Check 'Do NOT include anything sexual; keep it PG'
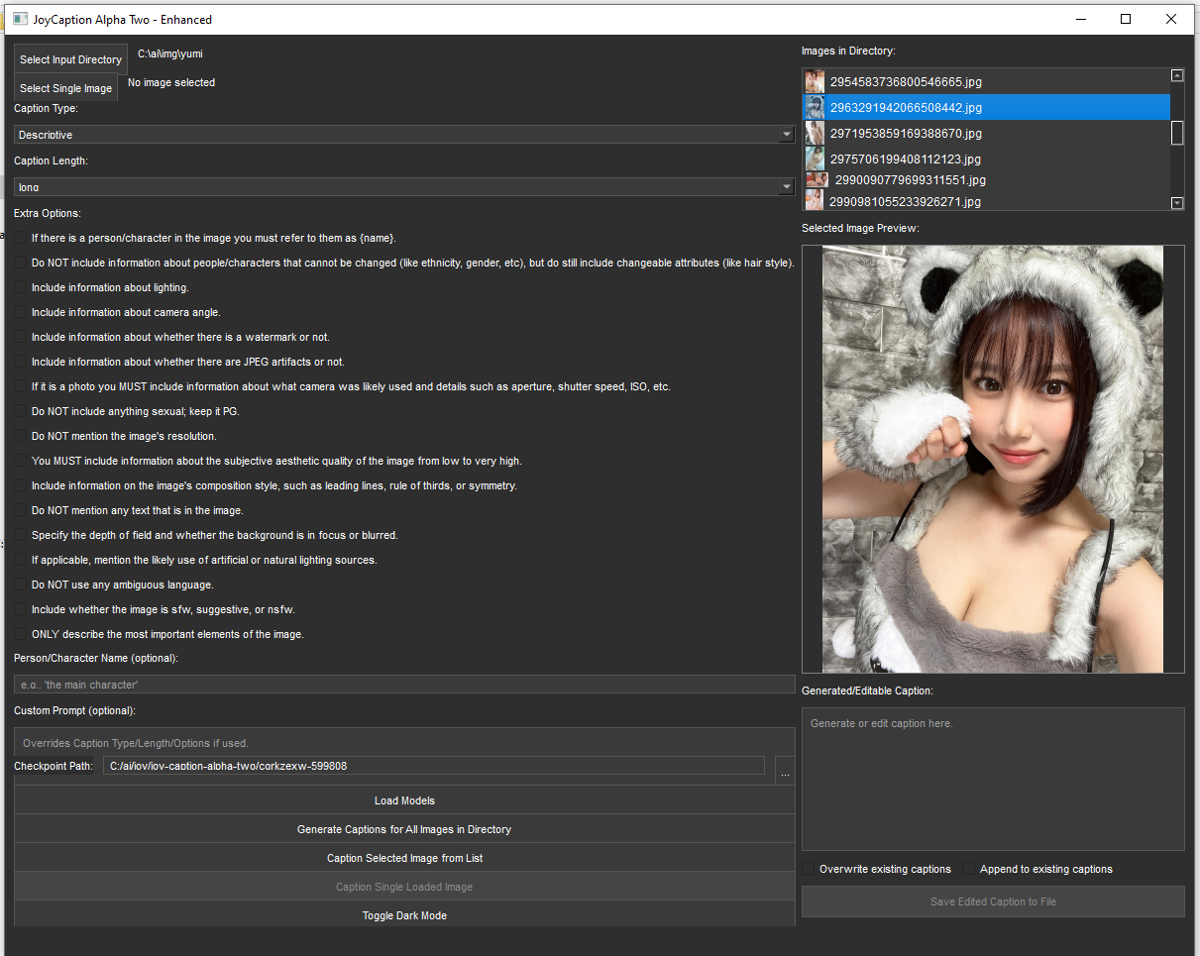 point(19,411)
